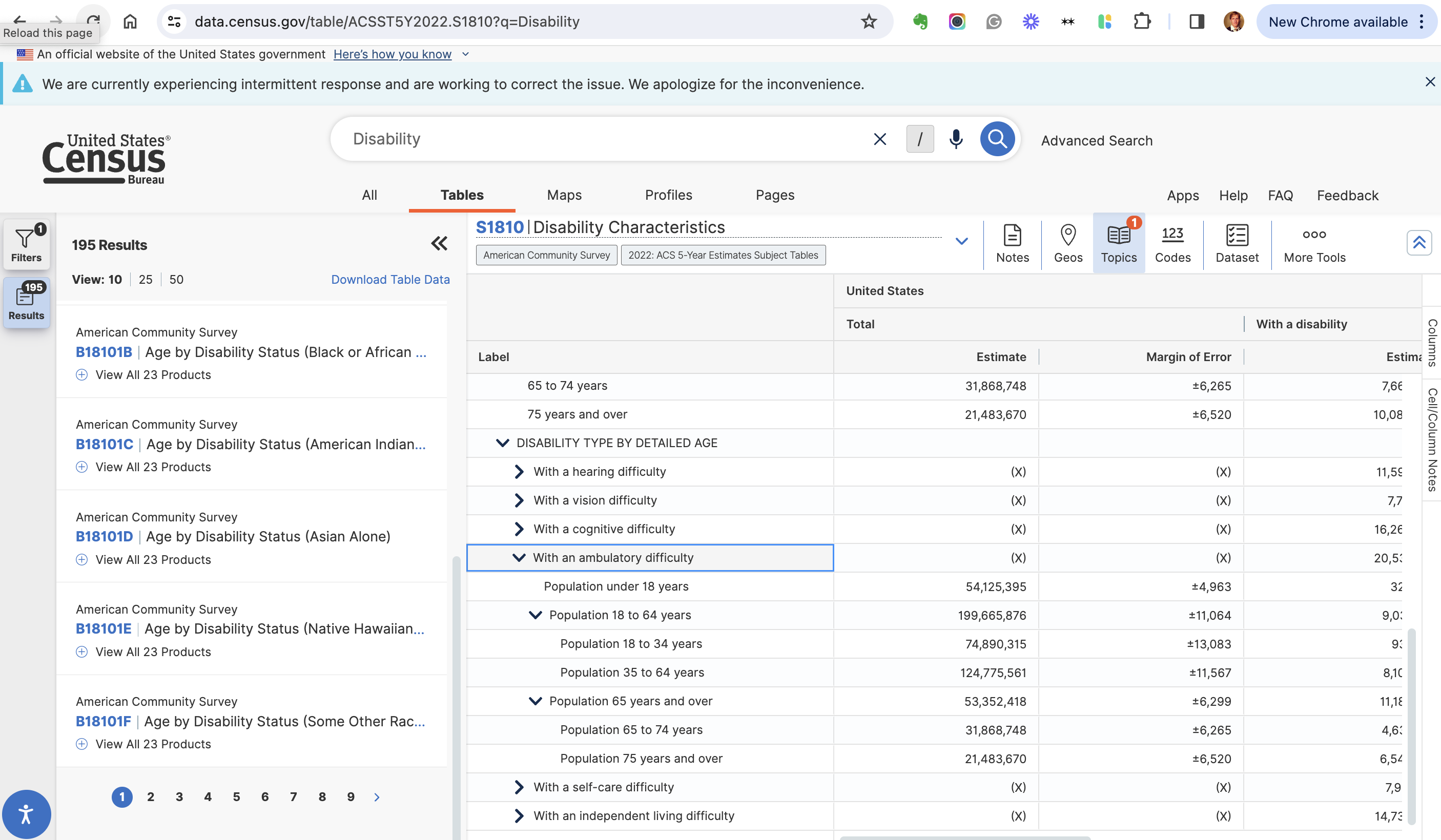Click in the Disability search field

click(601, 139)
